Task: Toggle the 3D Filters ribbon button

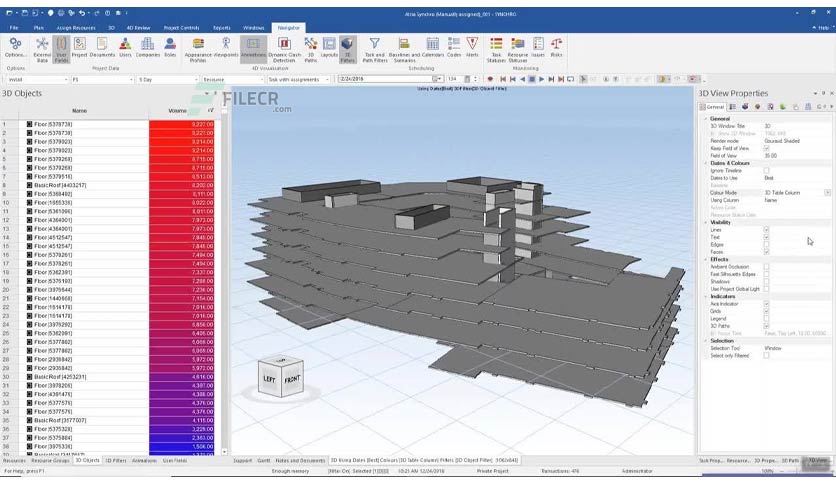Action: [348, 50]
